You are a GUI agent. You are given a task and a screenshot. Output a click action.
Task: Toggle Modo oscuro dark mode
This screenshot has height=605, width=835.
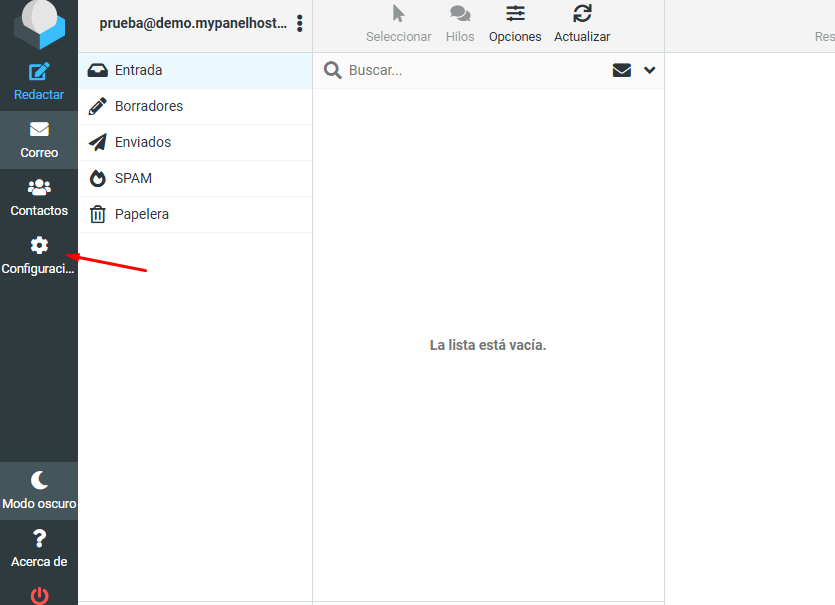point(39,491)
